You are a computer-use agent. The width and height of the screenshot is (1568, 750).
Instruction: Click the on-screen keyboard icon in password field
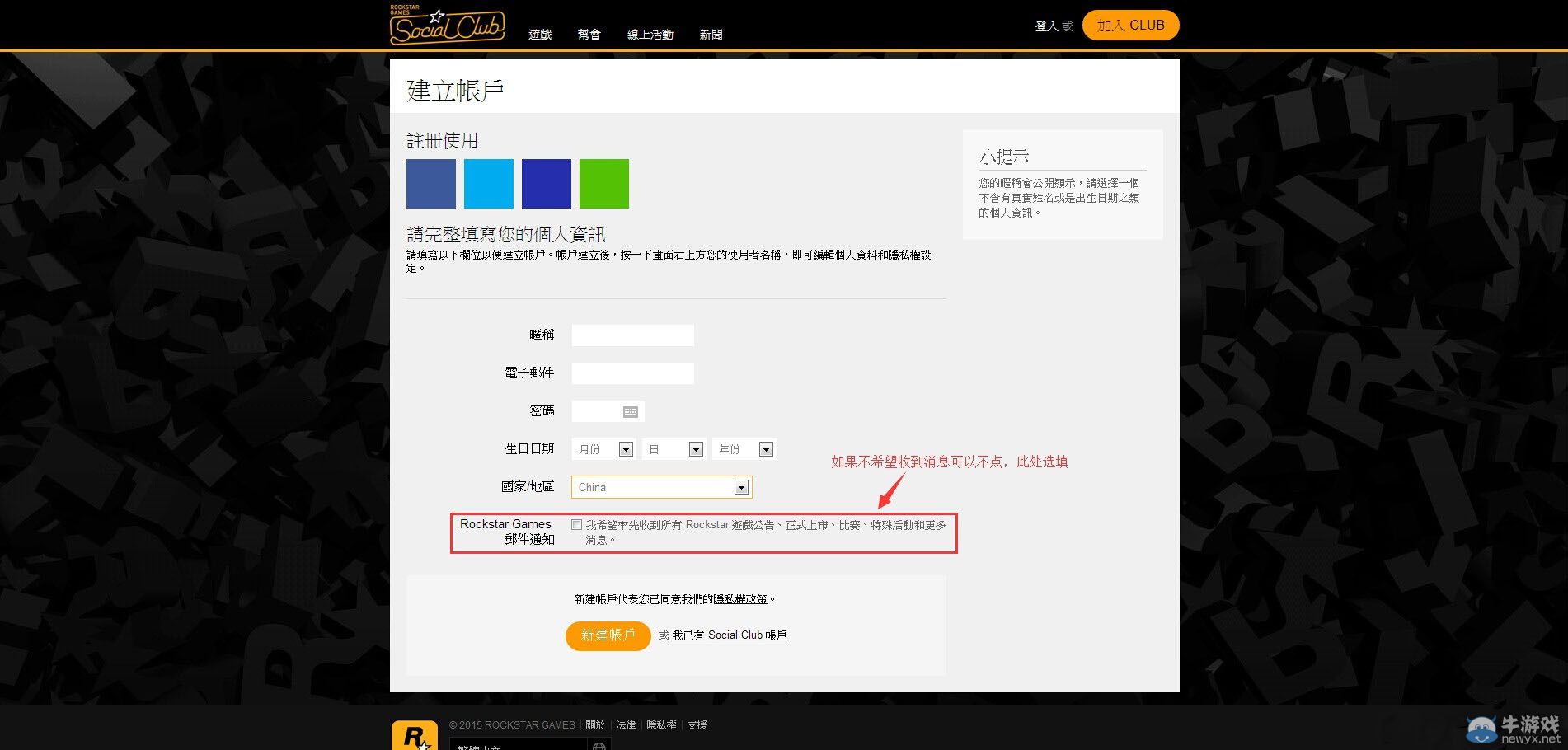coord(631,411)
